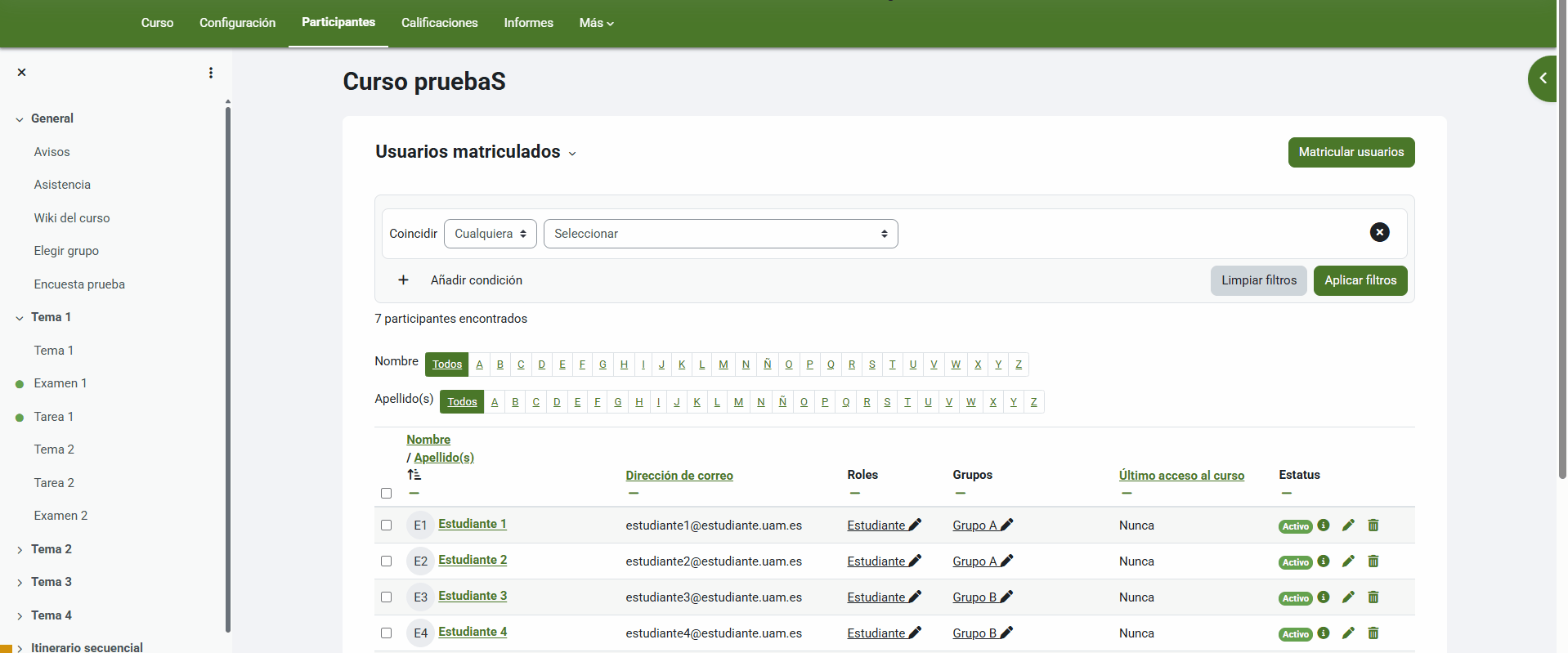Image resolution: width=1568 pixels, height=653 pixels.
Task: Edit Grupo A assignment for Estudiante 2
Action: coord(1007,561)
